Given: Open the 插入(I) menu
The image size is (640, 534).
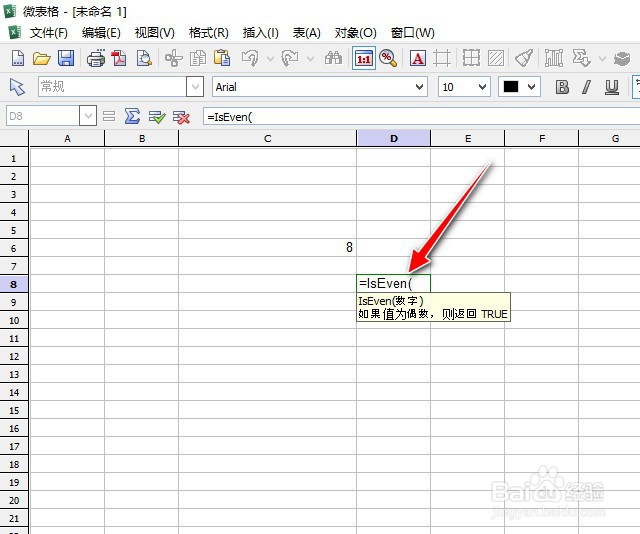Looking at the screenshot, I should click(x=260, y=33).
